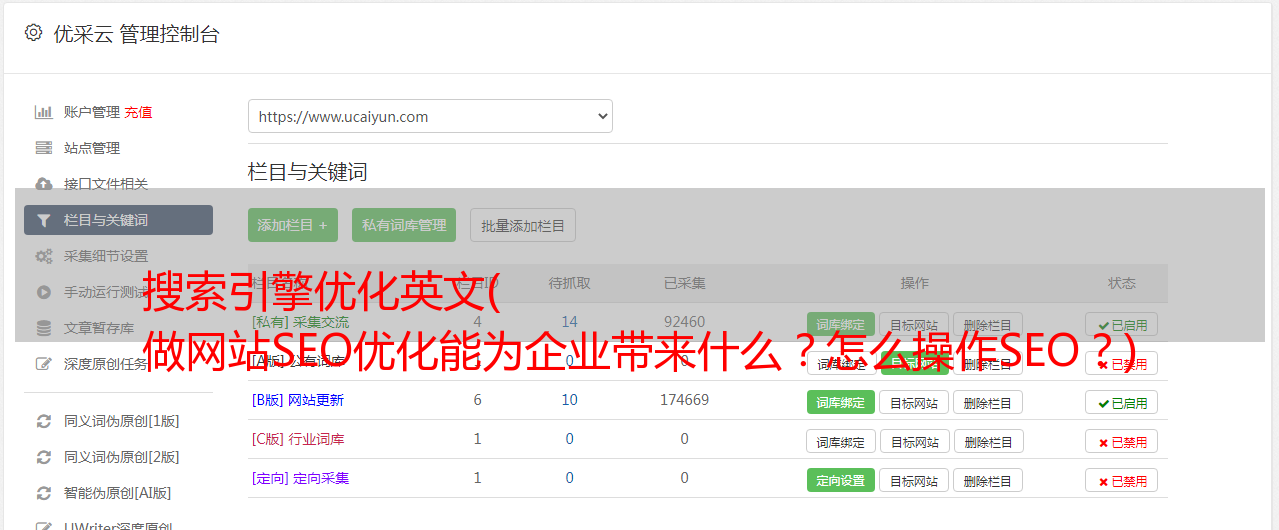Click 删除栏目 in the 行业词库 row

[988, 441]
